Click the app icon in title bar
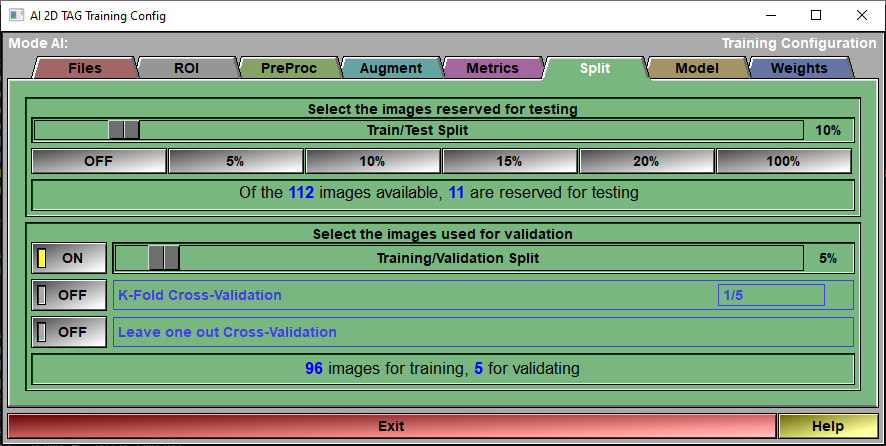886x446 pixels. [x=16, y=16]
